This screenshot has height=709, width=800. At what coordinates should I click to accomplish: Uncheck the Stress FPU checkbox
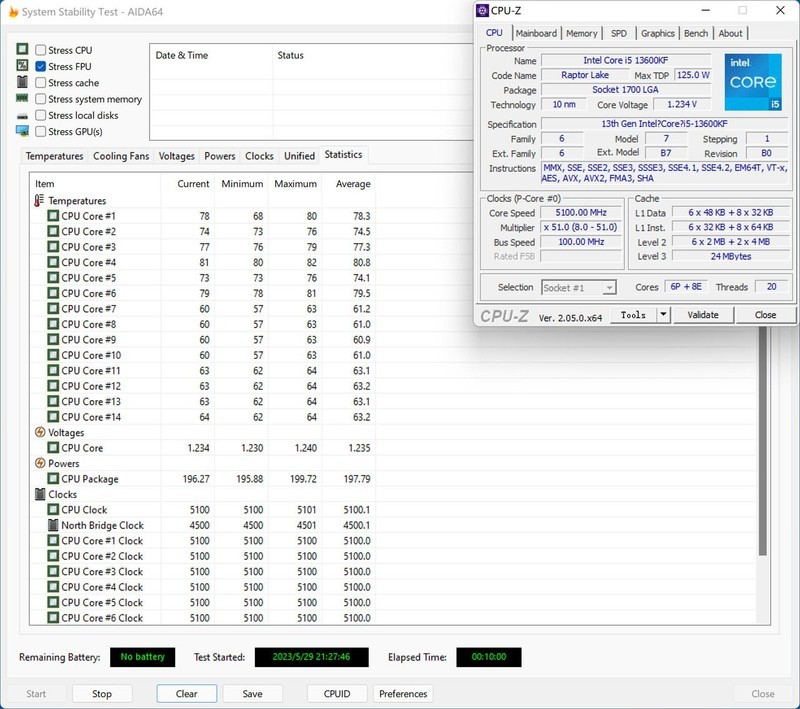[x=41, y=67]
